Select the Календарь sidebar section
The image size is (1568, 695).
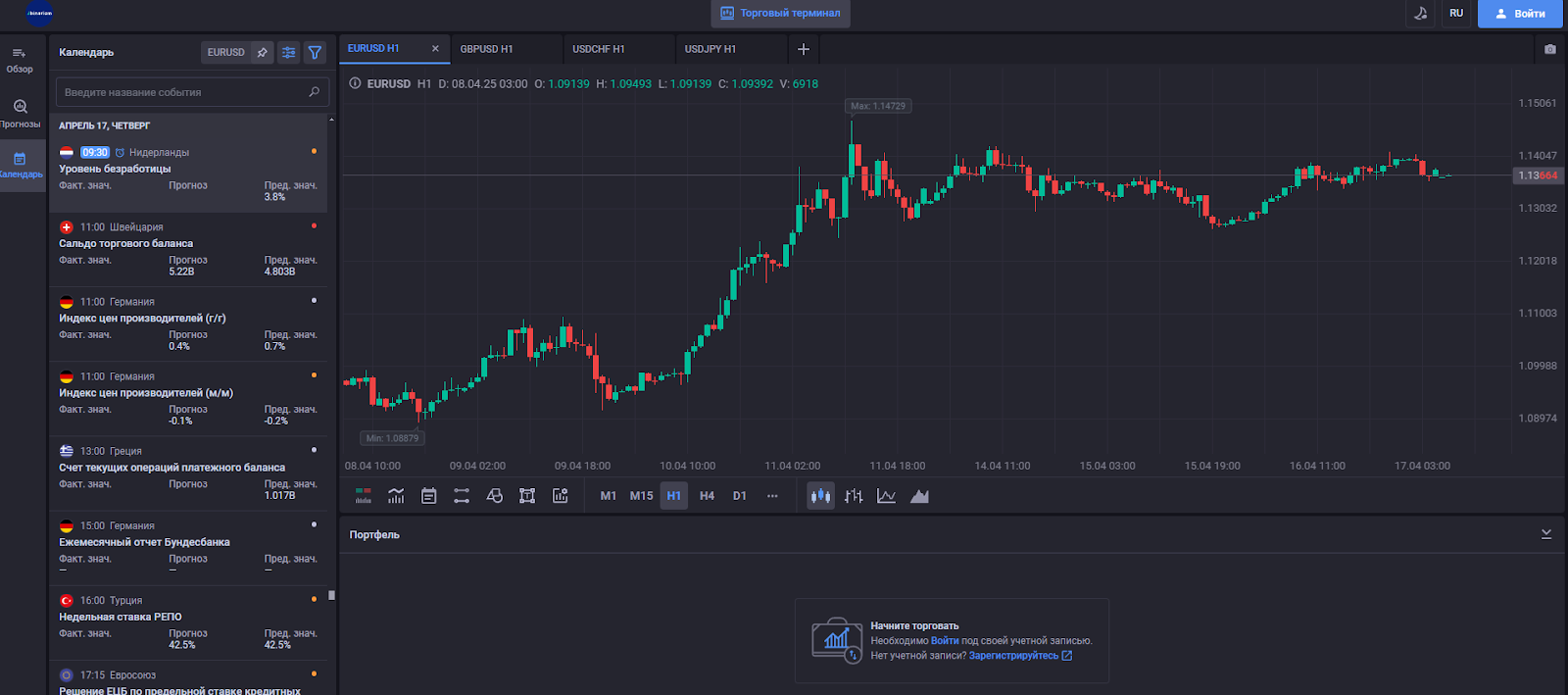coord(20,165)
